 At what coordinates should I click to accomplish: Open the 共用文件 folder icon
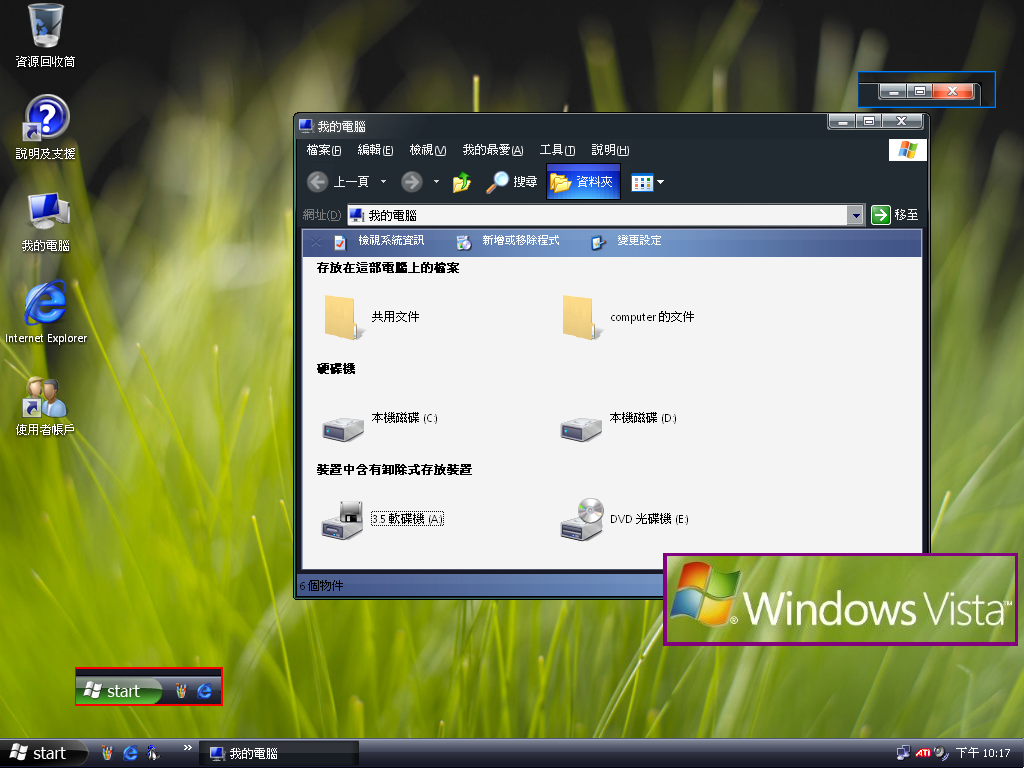coord(342,316)
